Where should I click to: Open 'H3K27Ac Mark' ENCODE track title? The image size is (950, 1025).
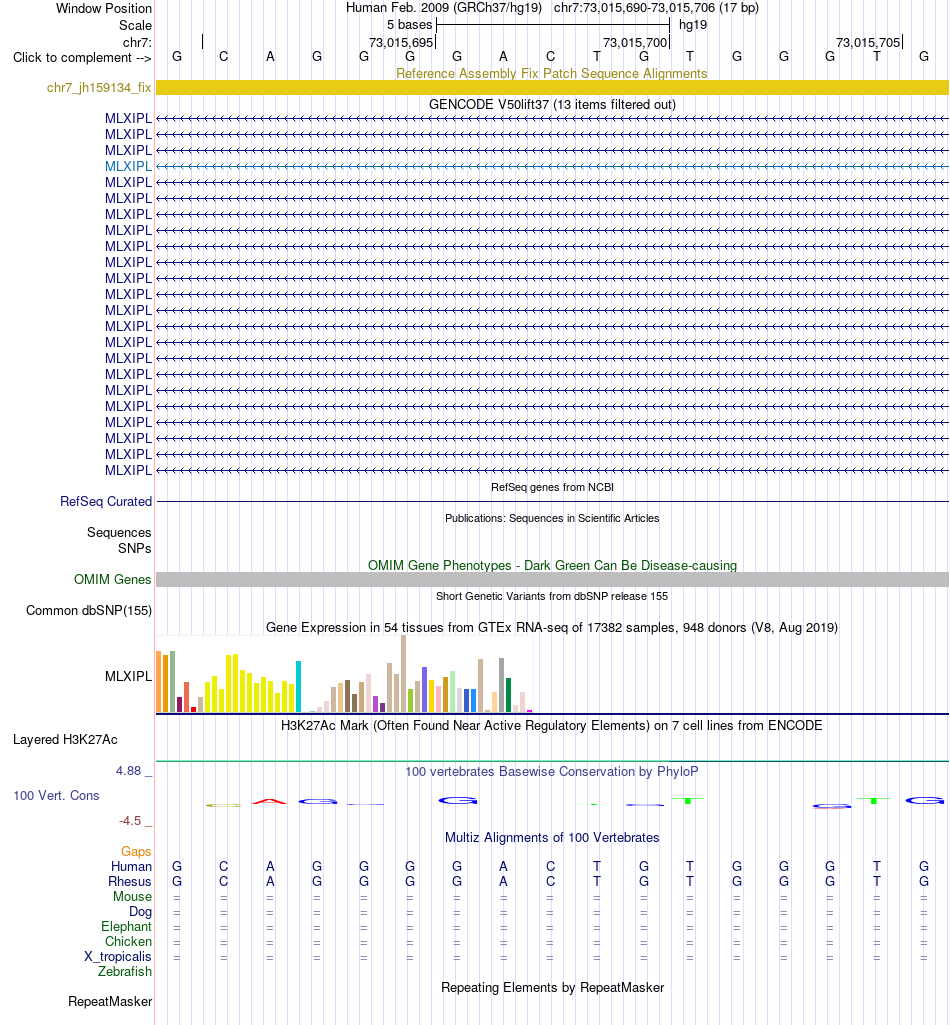pyautogui.click(x=552, y=726)
